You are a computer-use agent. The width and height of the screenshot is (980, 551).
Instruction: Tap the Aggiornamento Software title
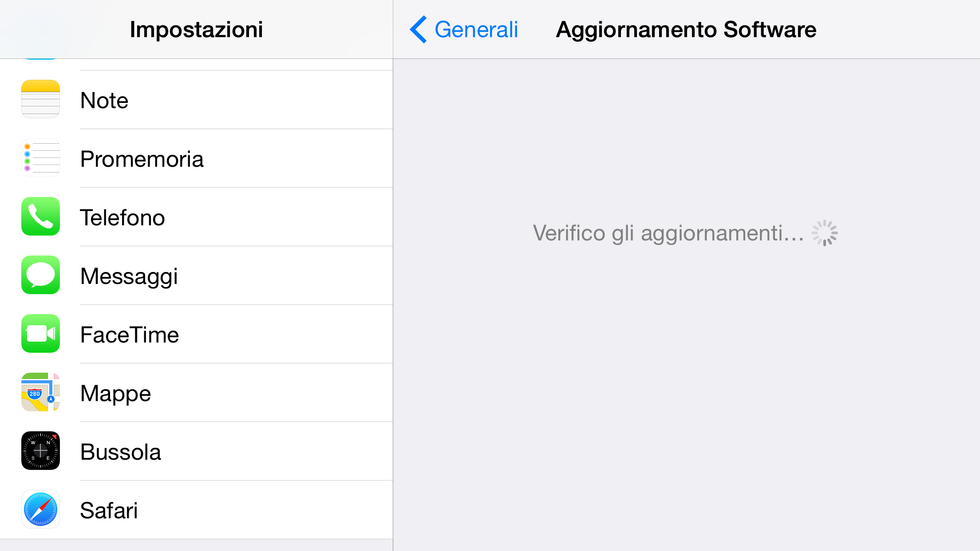tap(686, 29)
